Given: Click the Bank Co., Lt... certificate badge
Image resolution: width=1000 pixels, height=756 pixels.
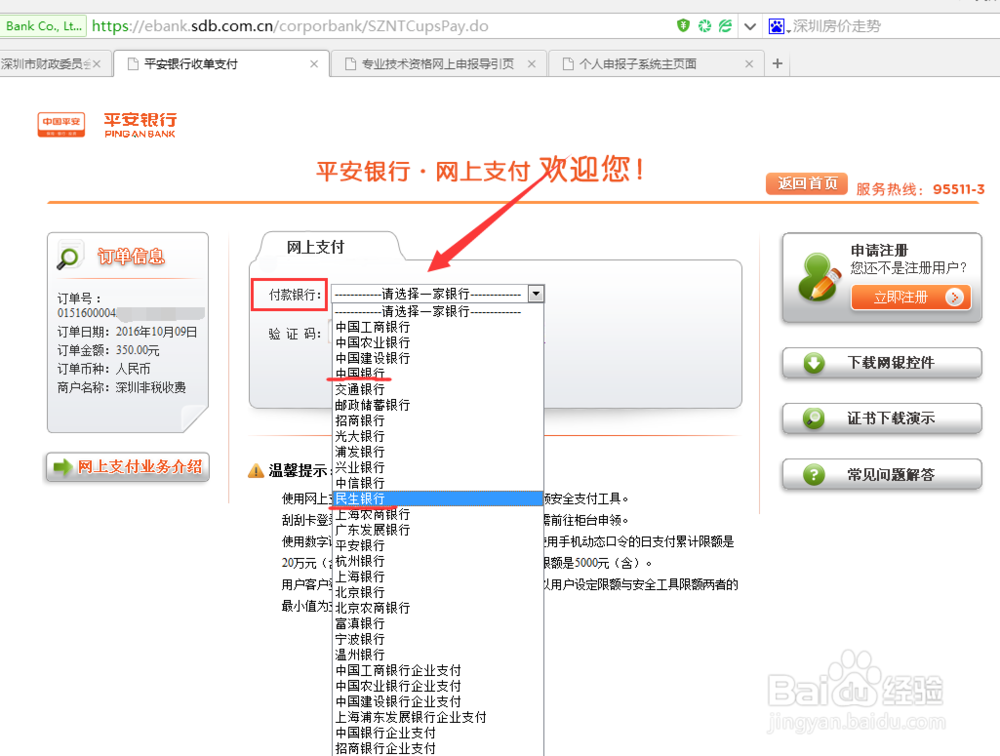Looking at the screenshot, I should pyautogui.click(x=43, y=26).
